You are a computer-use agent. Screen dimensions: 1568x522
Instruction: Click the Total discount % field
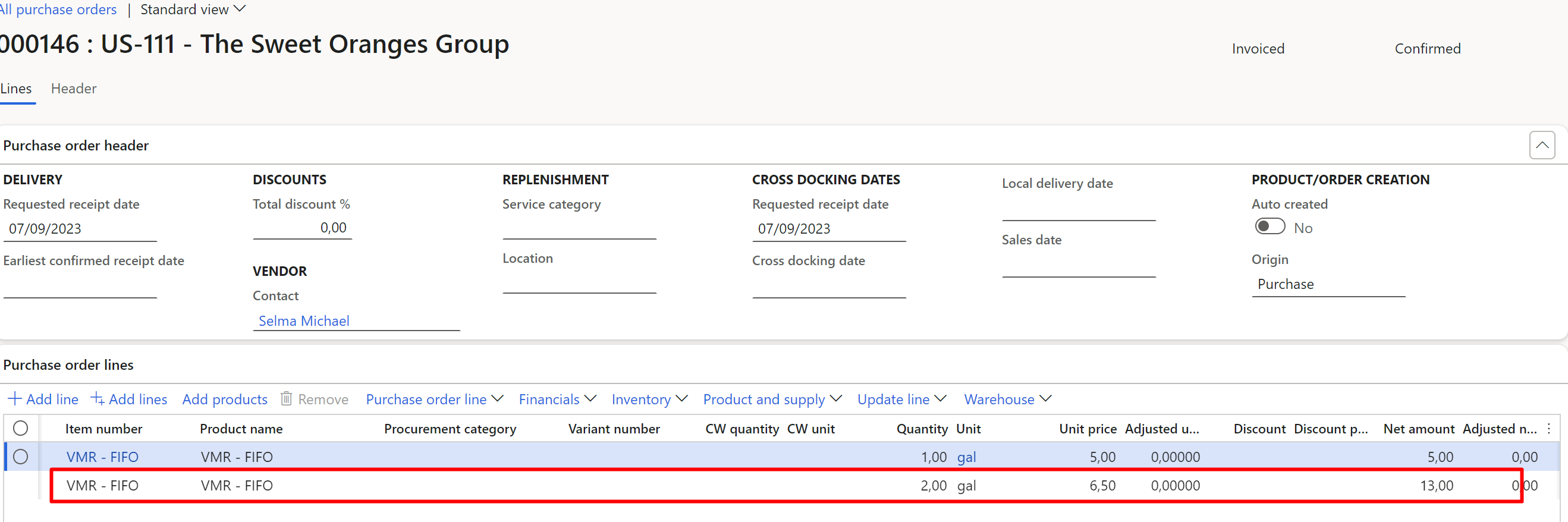click(x=303, y=228)
